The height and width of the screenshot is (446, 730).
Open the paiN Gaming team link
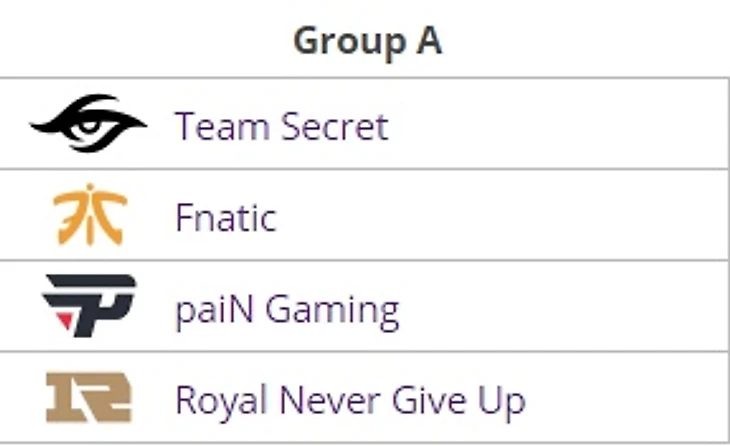[286, 309]
